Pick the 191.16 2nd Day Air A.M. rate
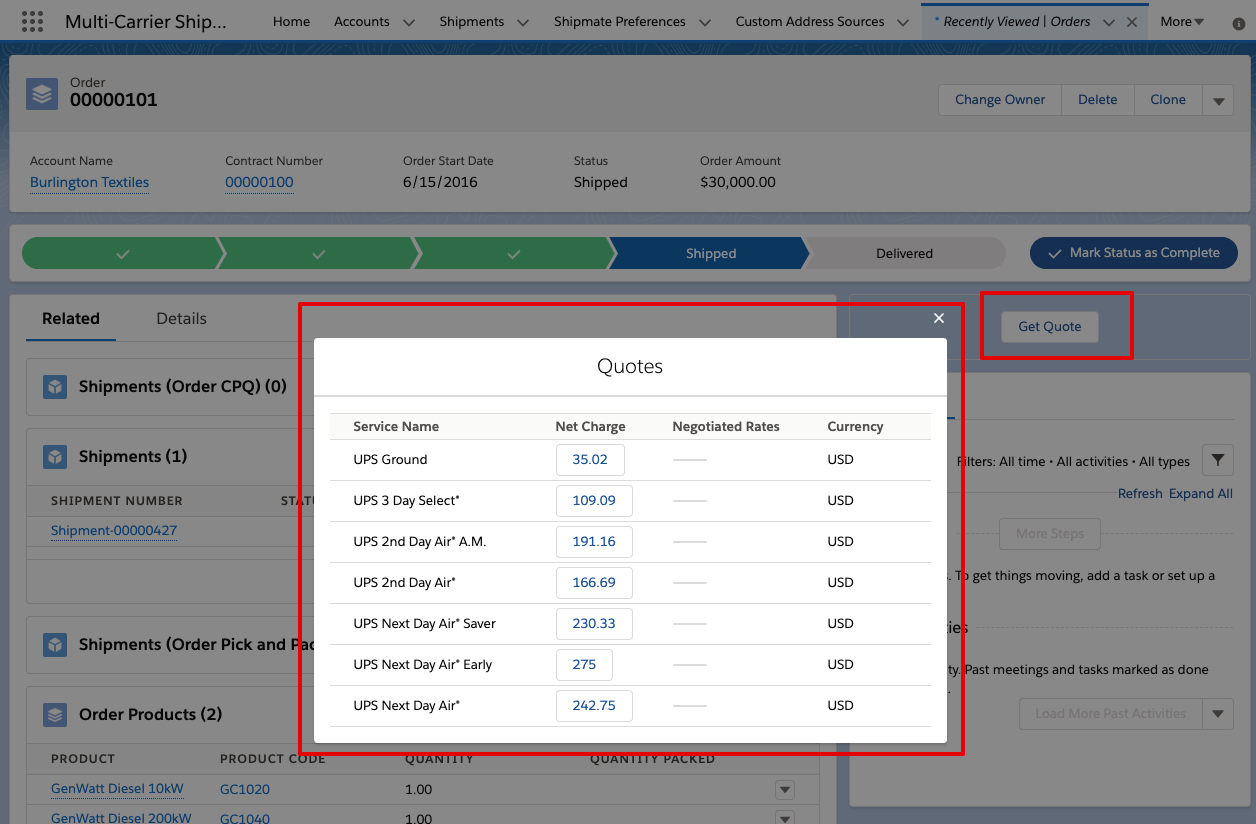 594,542
